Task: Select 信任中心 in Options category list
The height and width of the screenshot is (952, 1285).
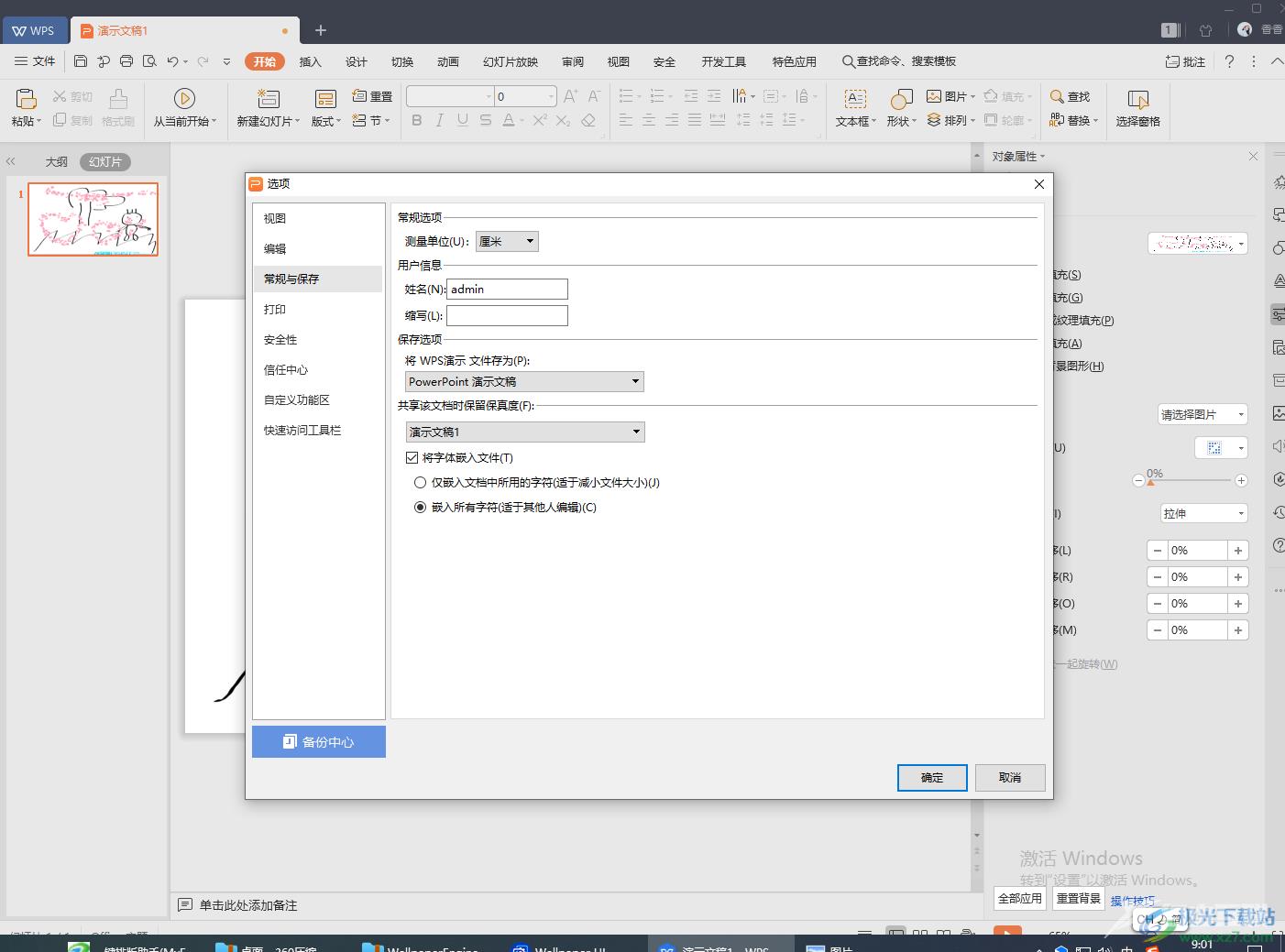Action: click(318, 369)
